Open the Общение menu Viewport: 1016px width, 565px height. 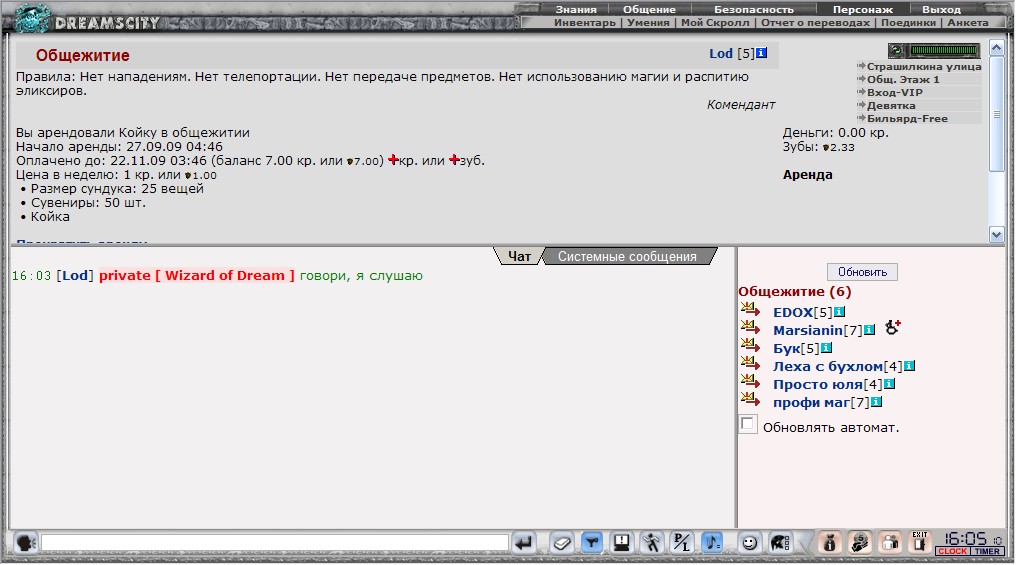tap(649, 9)
